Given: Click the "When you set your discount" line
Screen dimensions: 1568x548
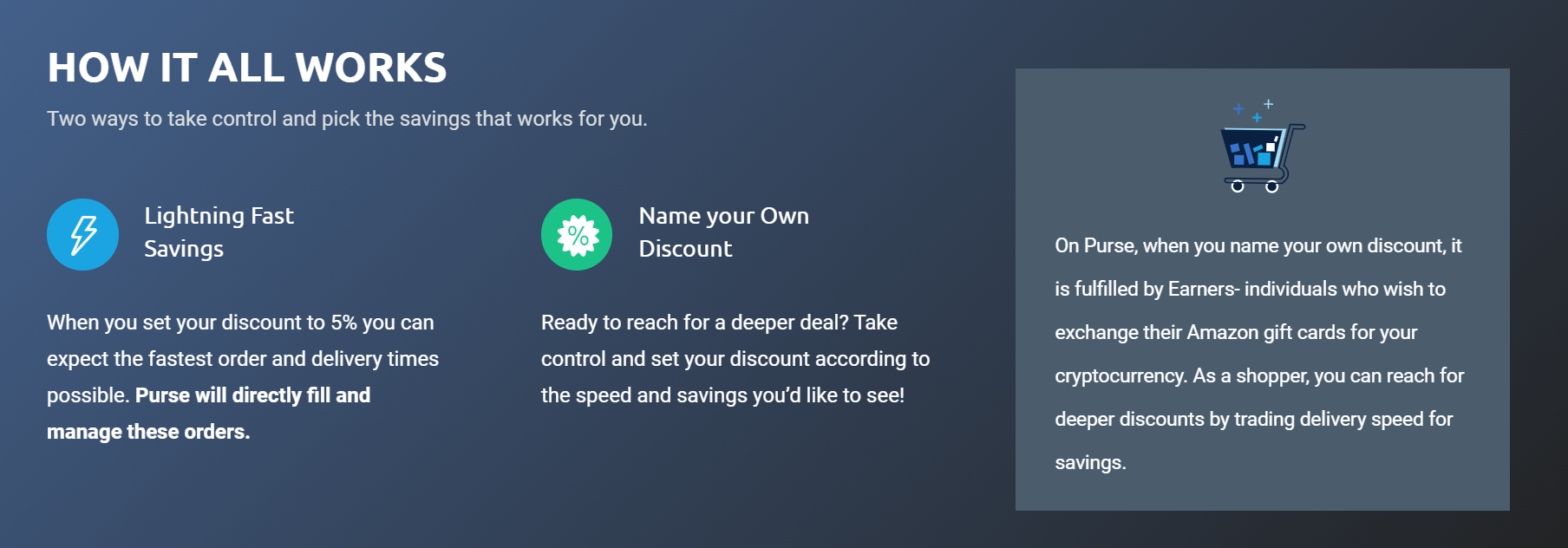Looking at the screenshot, I should click(x=240, y=323).
